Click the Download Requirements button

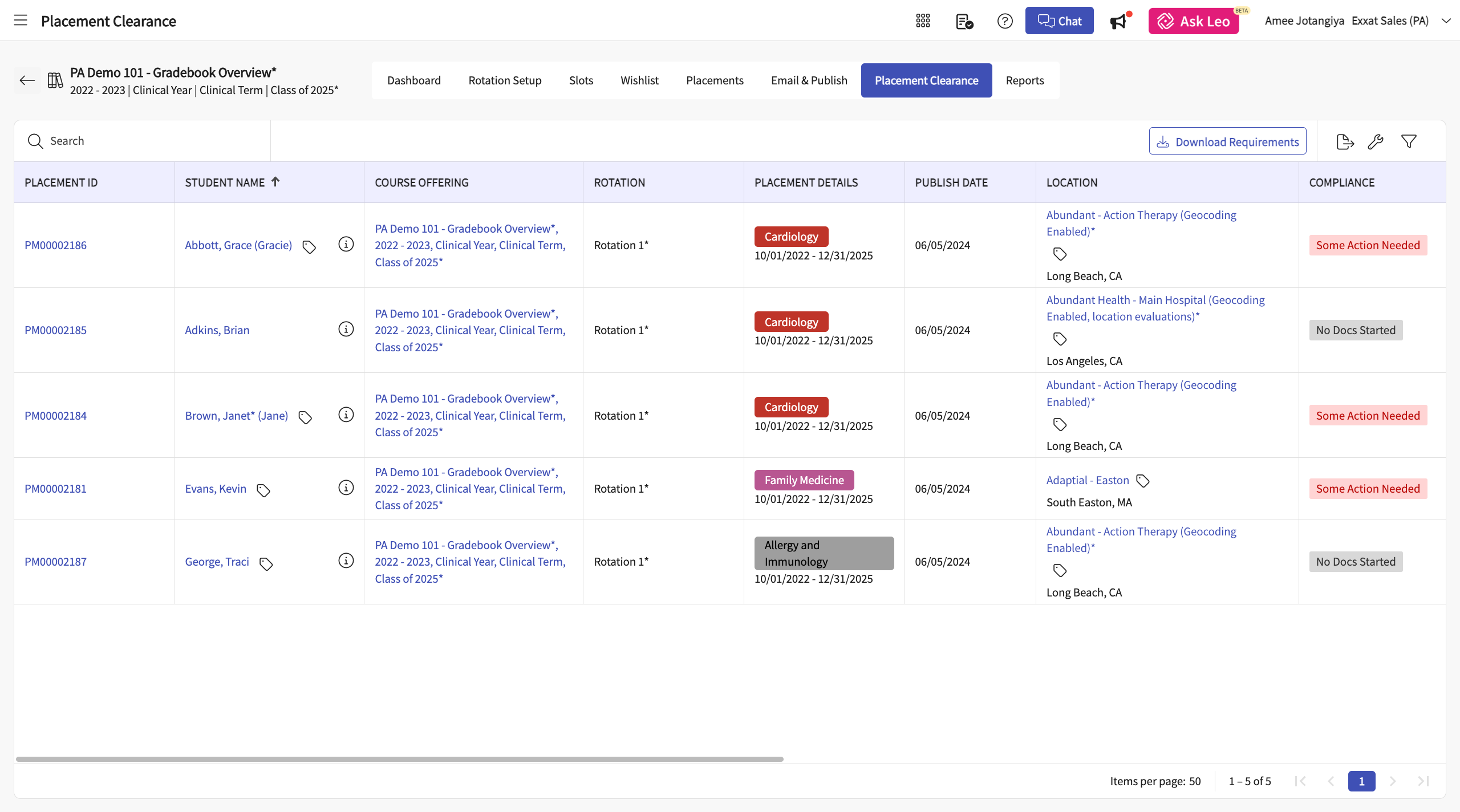point(1227,141)
